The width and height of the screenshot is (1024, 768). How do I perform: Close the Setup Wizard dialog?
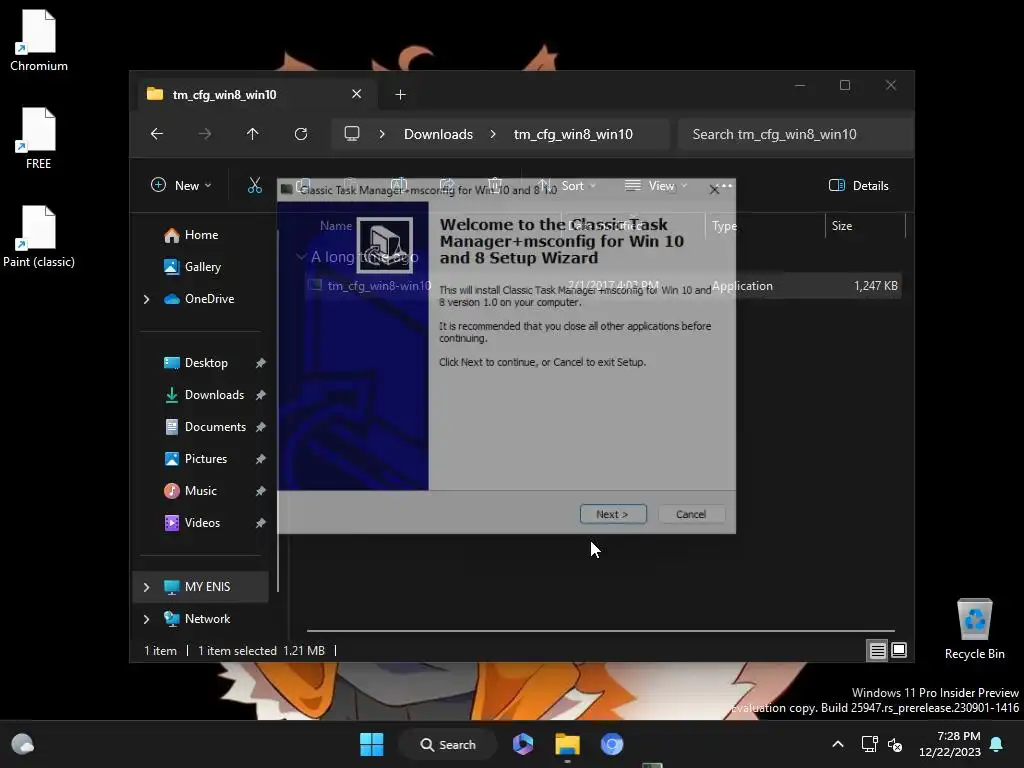(x=714, y=190)
